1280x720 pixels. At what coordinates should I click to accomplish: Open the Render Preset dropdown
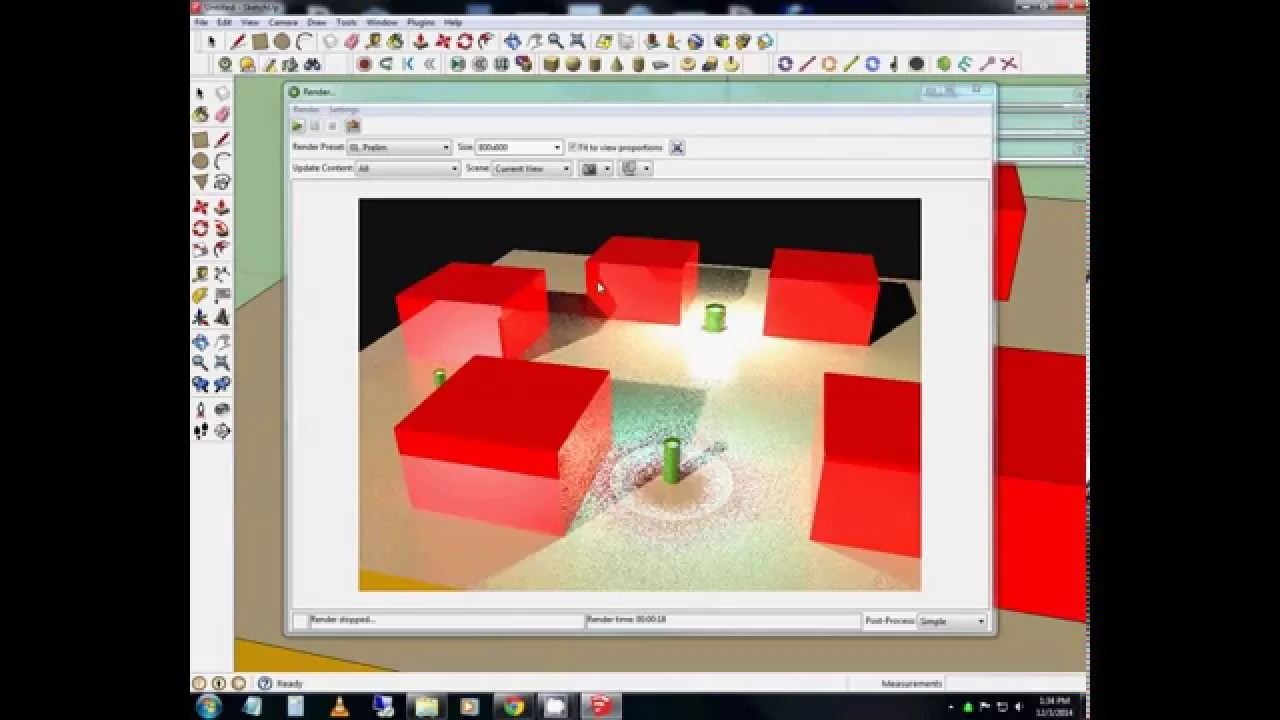click(399, 147)
